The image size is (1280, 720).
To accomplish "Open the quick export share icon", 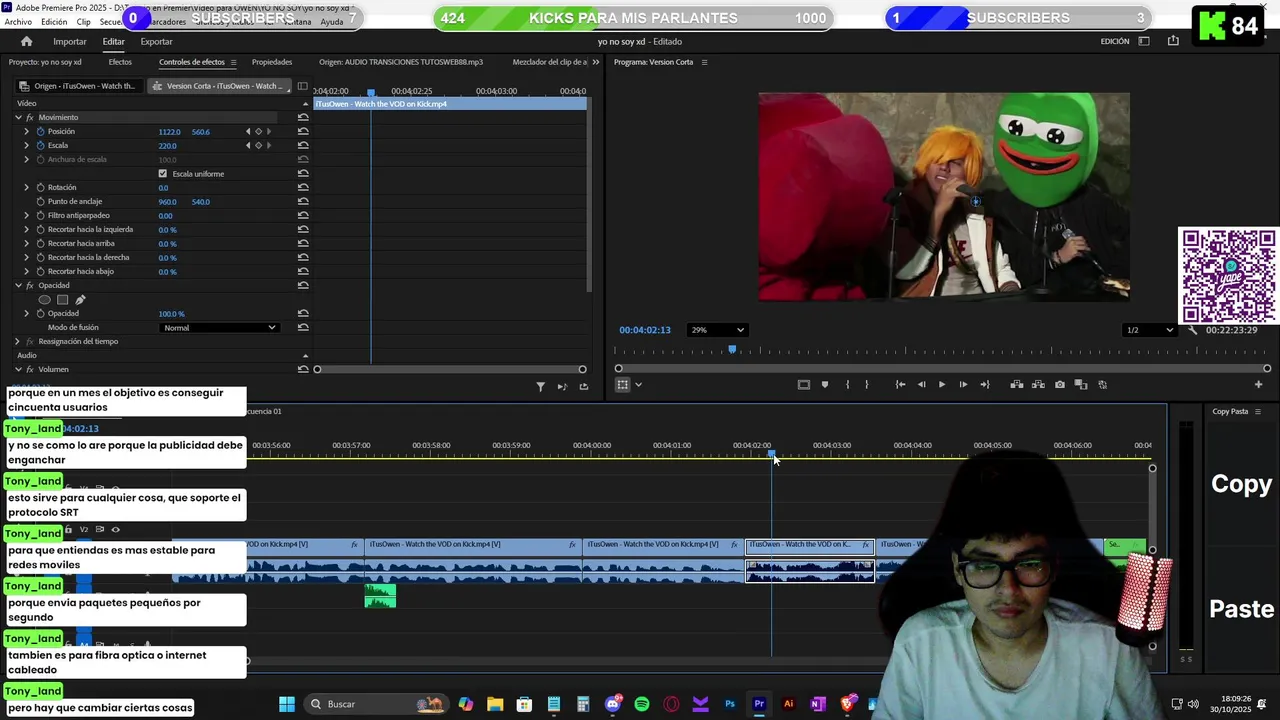I will [x=1173, y=41].
